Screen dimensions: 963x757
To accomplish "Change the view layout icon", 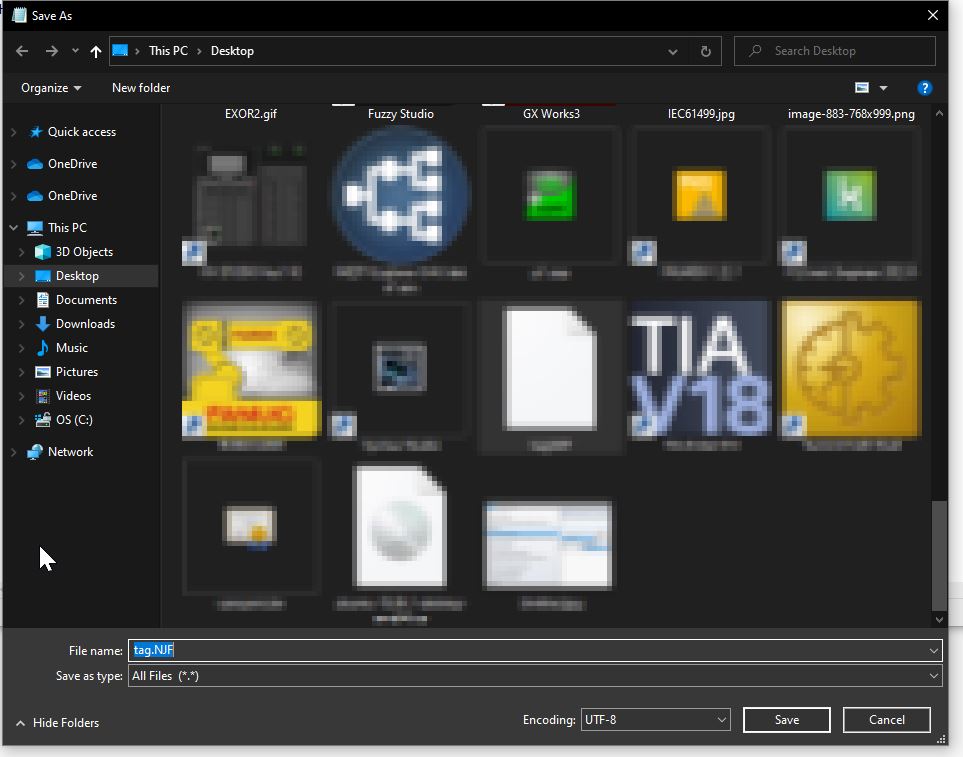I will [x=862, y=88].
